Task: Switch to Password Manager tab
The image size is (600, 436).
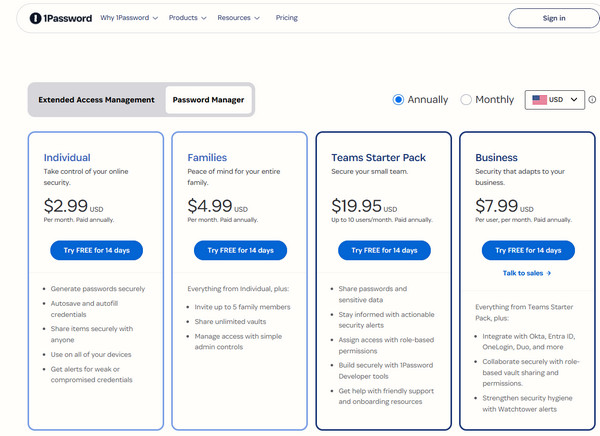Action: [x=208, y=100]
